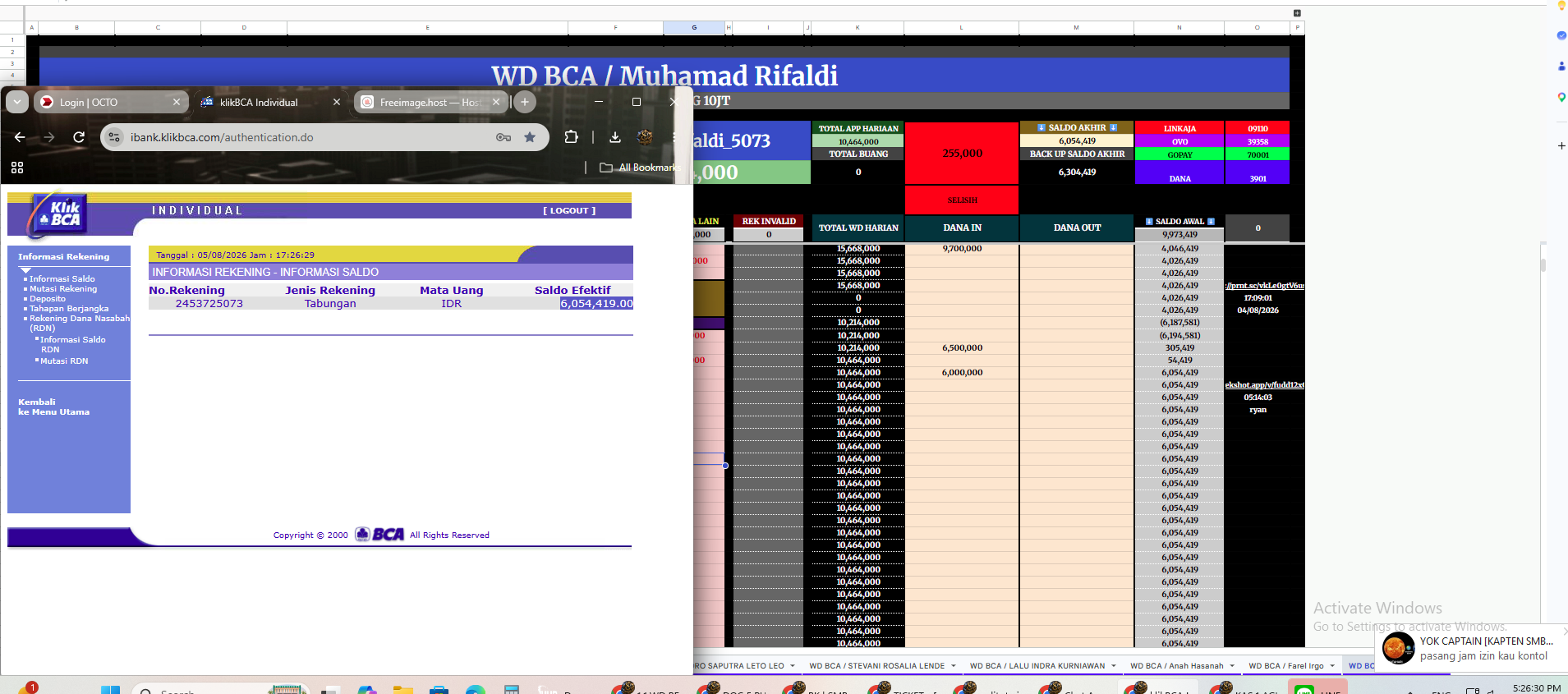The height and width of the screenshot is (694, 1568).
Task: Select the red 255,000 selisih cell
Action: 962,154
